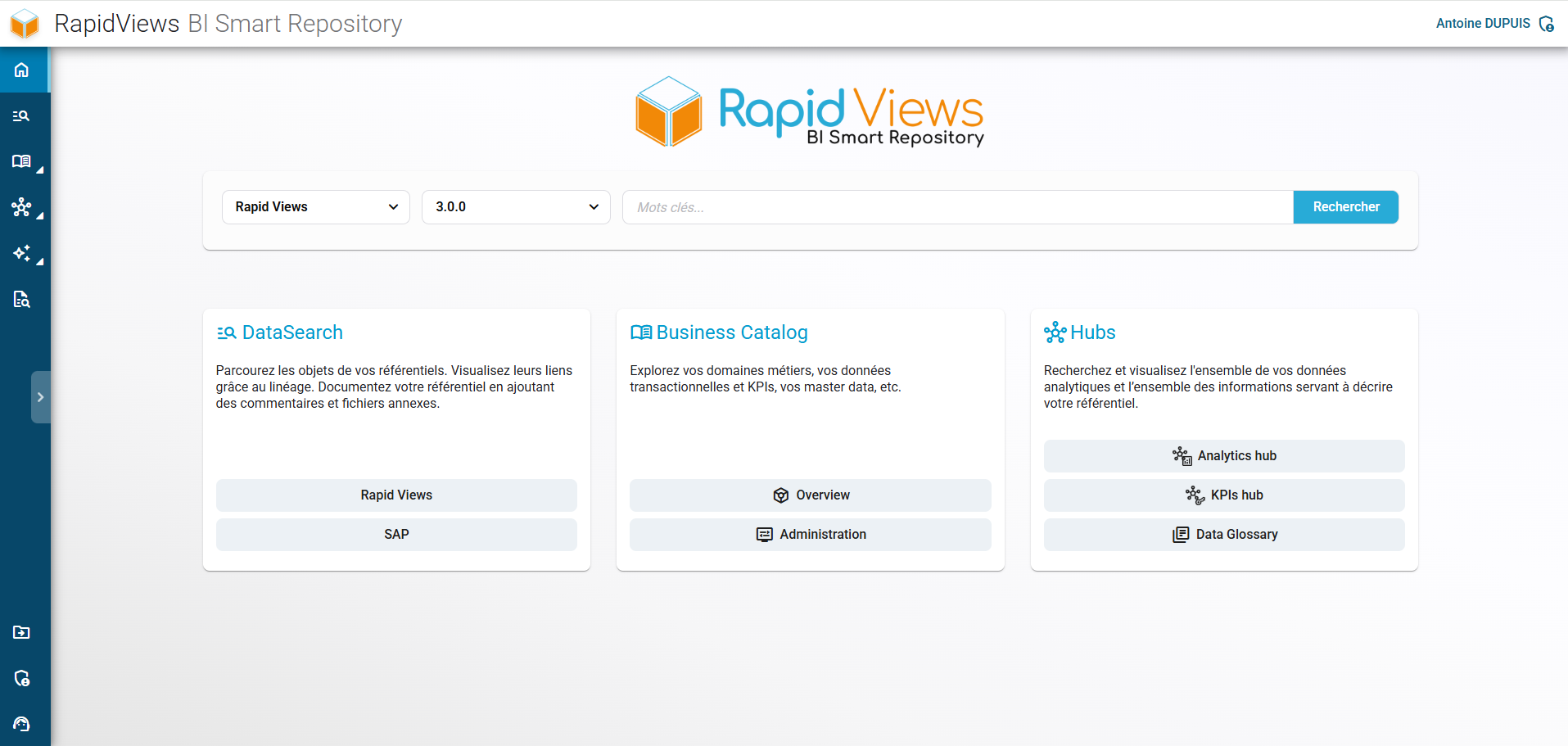Image resolution: width=1568 pixels, height=746 pixels.
Task: Click the Hubs card heading
Action: [x=1093, y=332]
